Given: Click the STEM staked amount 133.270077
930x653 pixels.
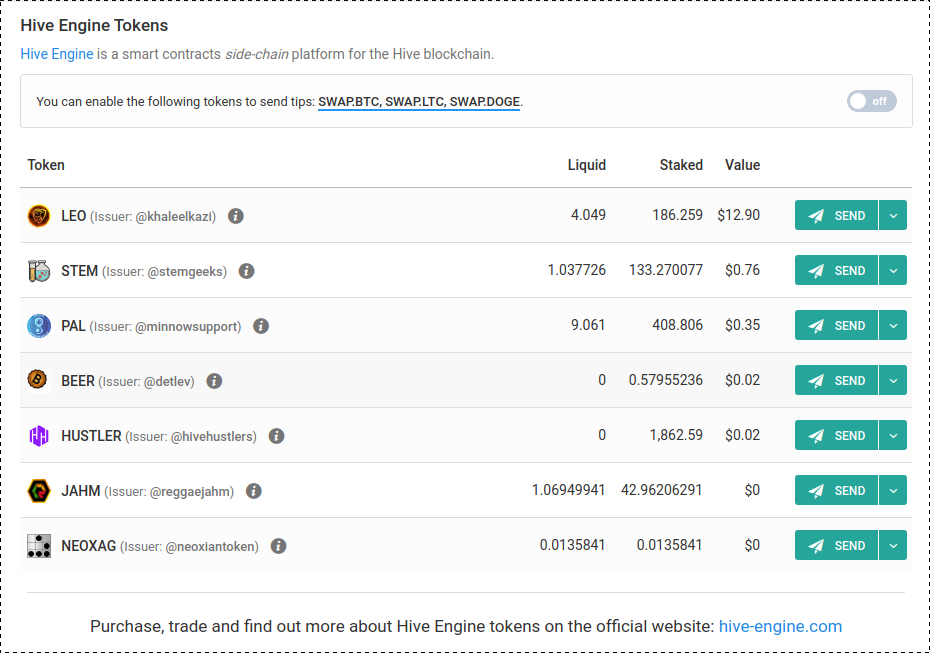Looking at the screenshot, I should click(665, 270).
